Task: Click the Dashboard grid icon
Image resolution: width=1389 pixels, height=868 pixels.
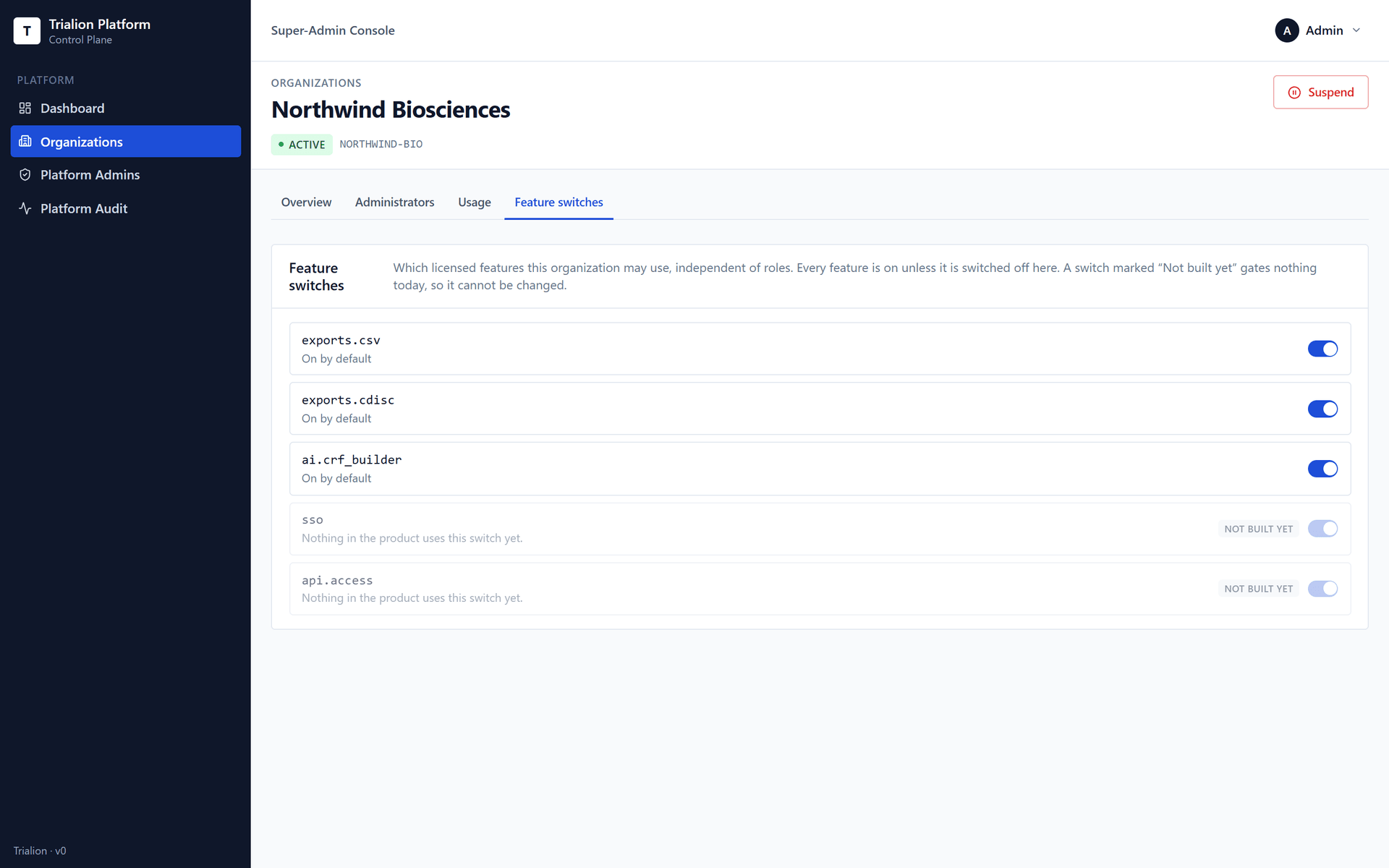Action: tap(25, 108)
